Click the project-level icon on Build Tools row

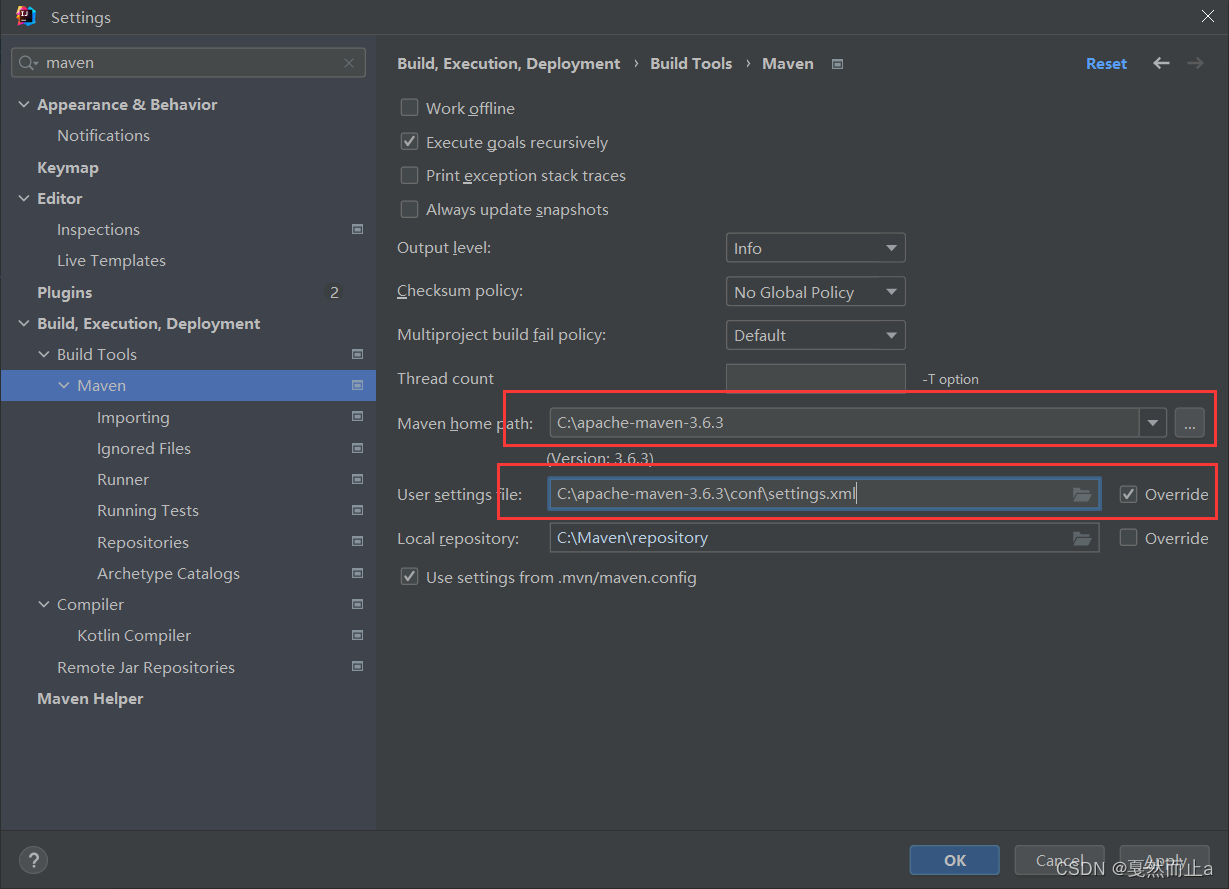(x=357, y=354)
